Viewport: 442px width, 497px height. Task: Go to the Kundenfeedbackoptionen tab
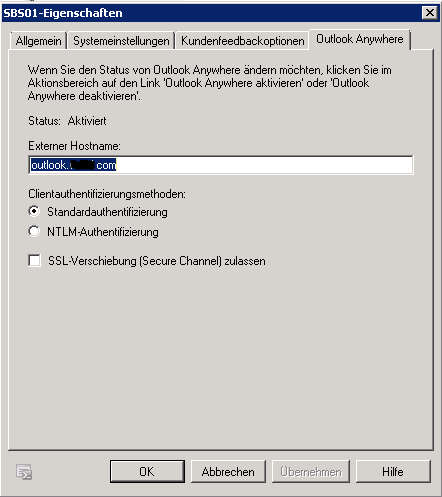coord(242,41)
